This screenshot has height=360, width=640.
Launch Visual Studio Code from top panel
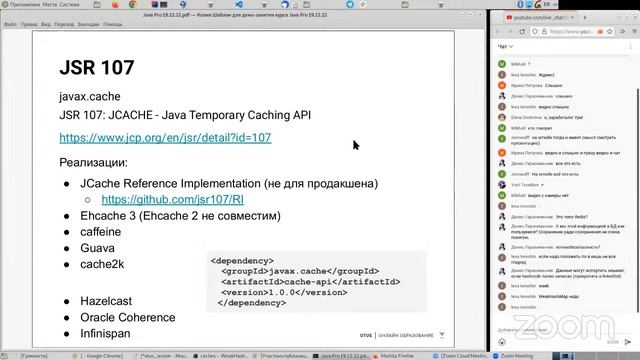click(x=239, y=4)
